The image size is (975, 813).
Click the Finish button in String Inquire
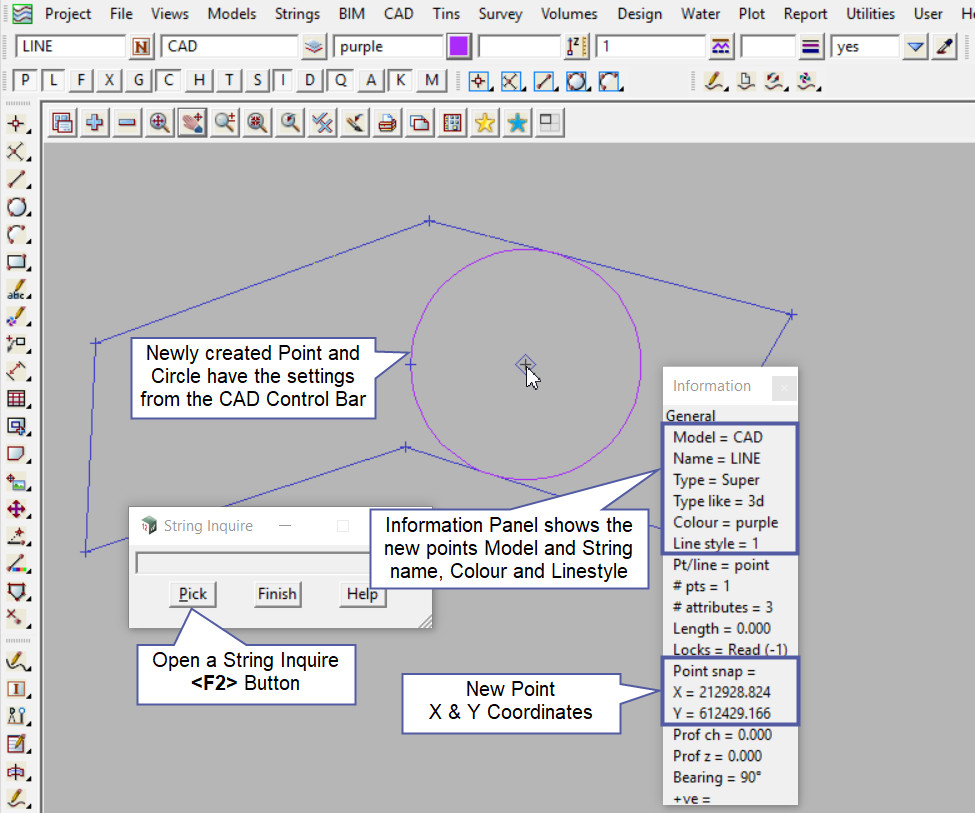pyautogui.click(x=277, y=594)
